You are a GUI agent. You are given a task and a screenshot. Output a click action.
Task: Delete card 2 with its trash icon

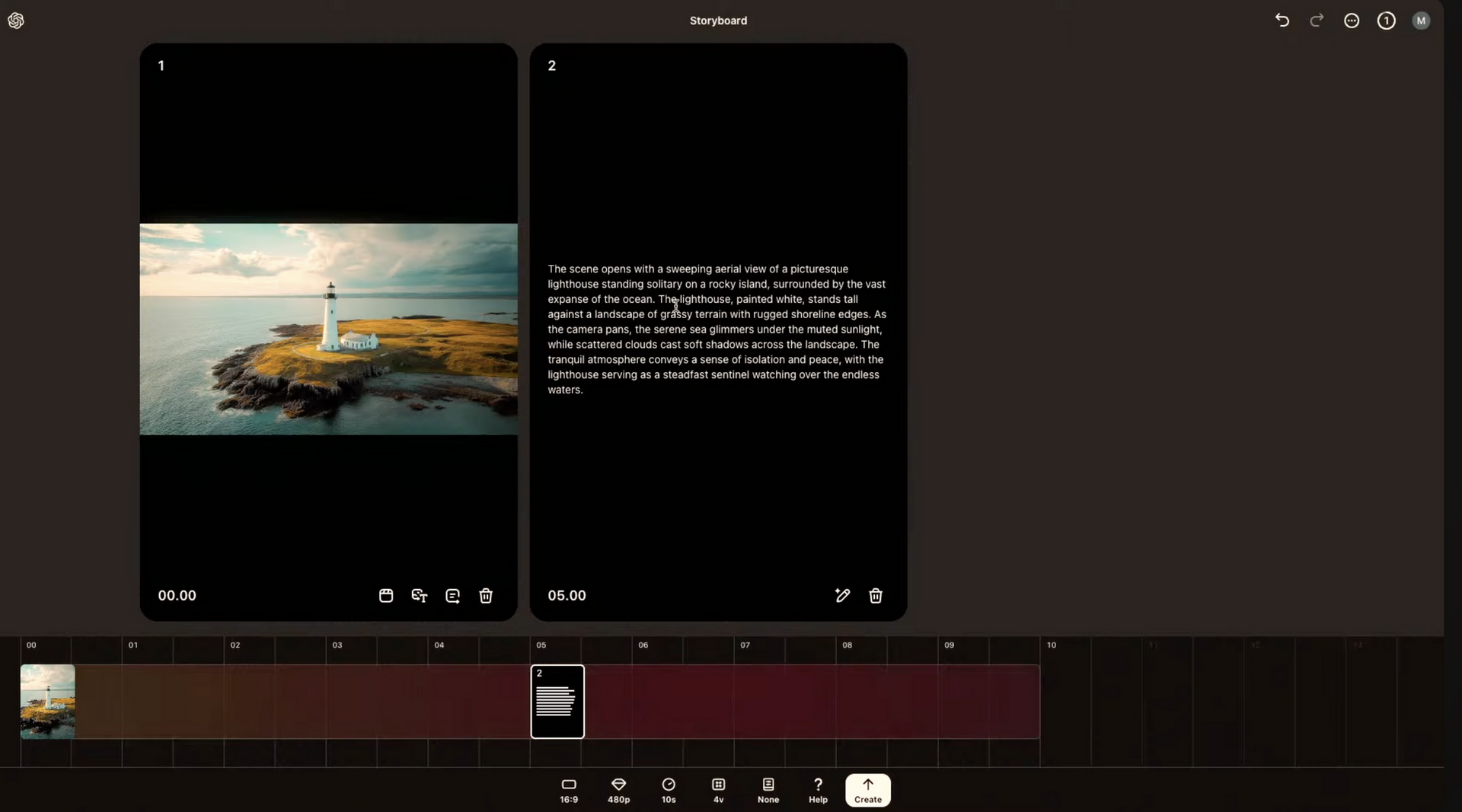[x=876, y=596]
